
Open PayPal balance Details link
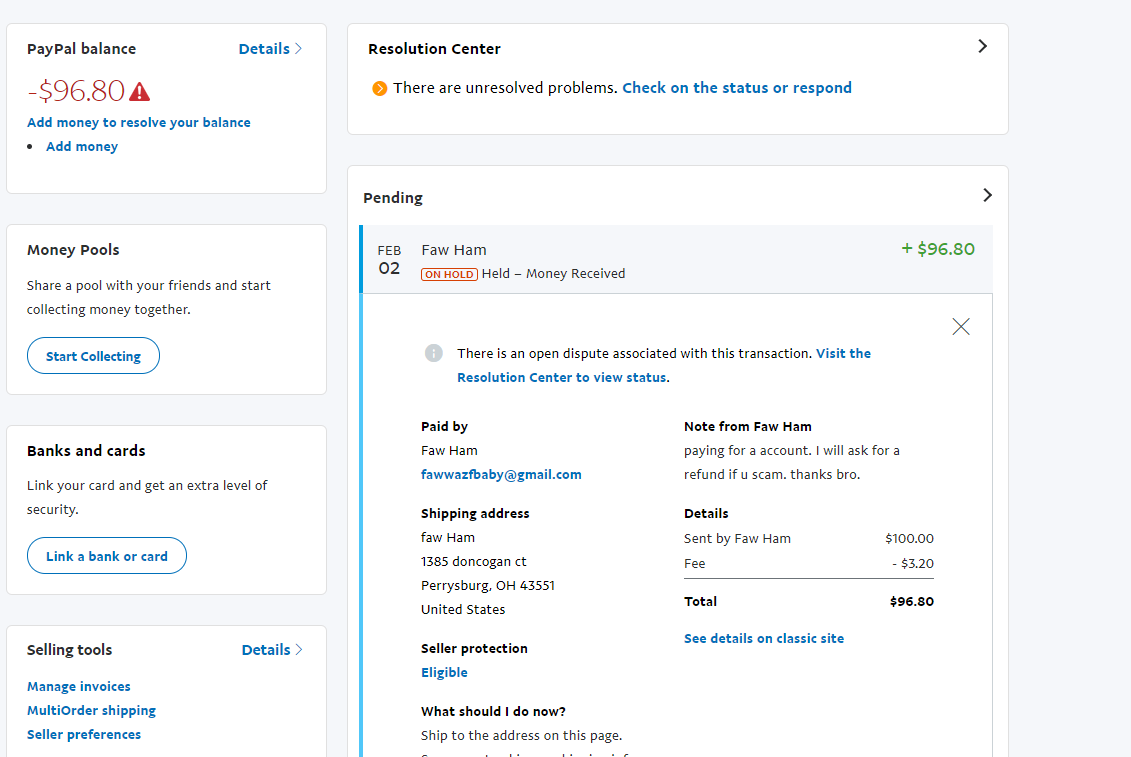270,49
